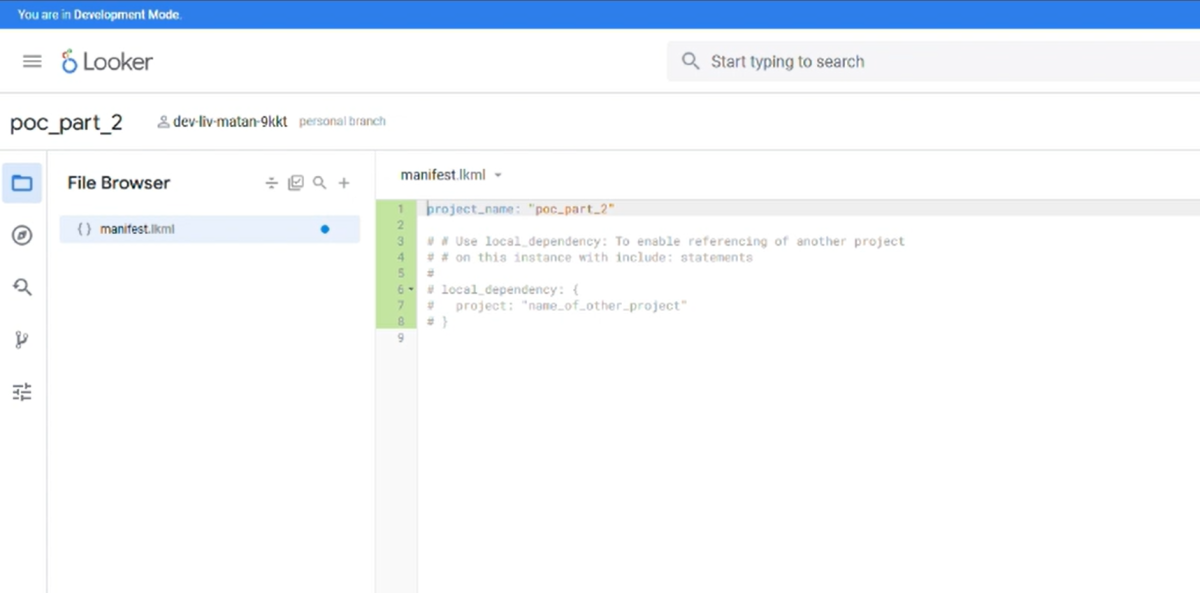
Task: Click the blue unsaved changes dot on manifest.lkml
Action: tap(324, 228)
